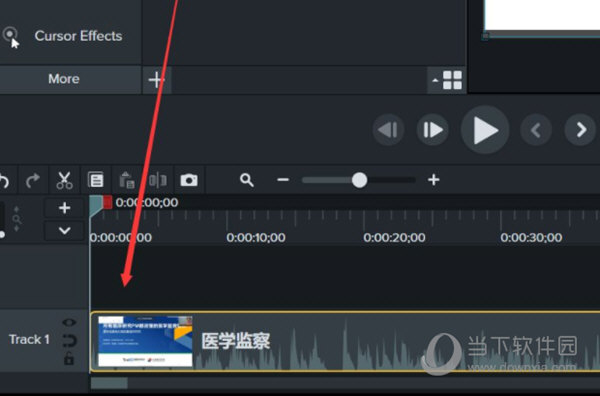600x396 pixels.
Task: Zoom out the timeline with minus
Action: pos(283,179)
